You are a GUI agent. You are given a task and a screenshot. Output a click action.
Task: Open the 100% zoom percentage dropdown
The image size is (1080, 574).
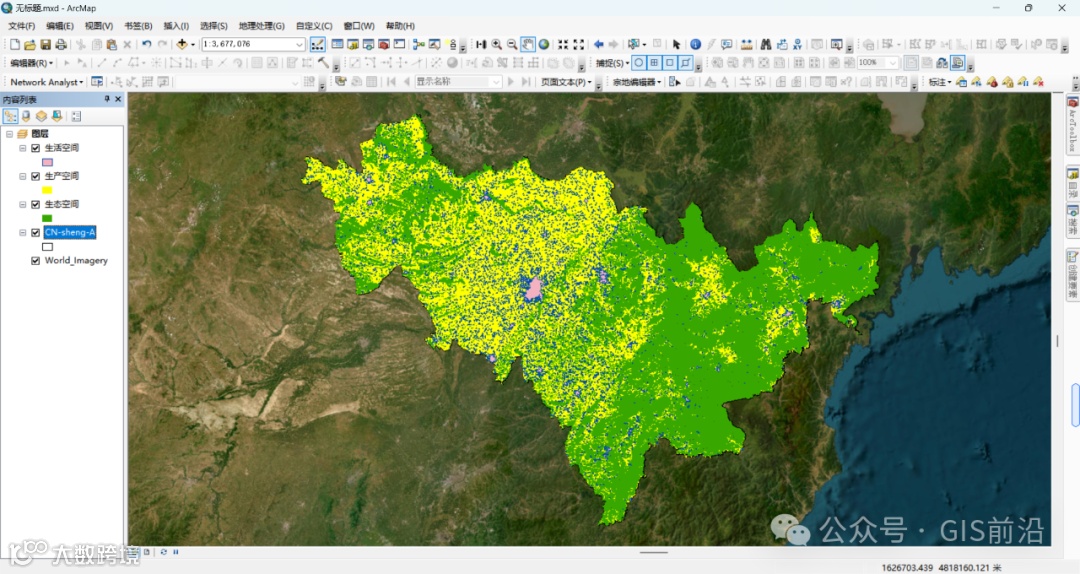tap(893, 63)
